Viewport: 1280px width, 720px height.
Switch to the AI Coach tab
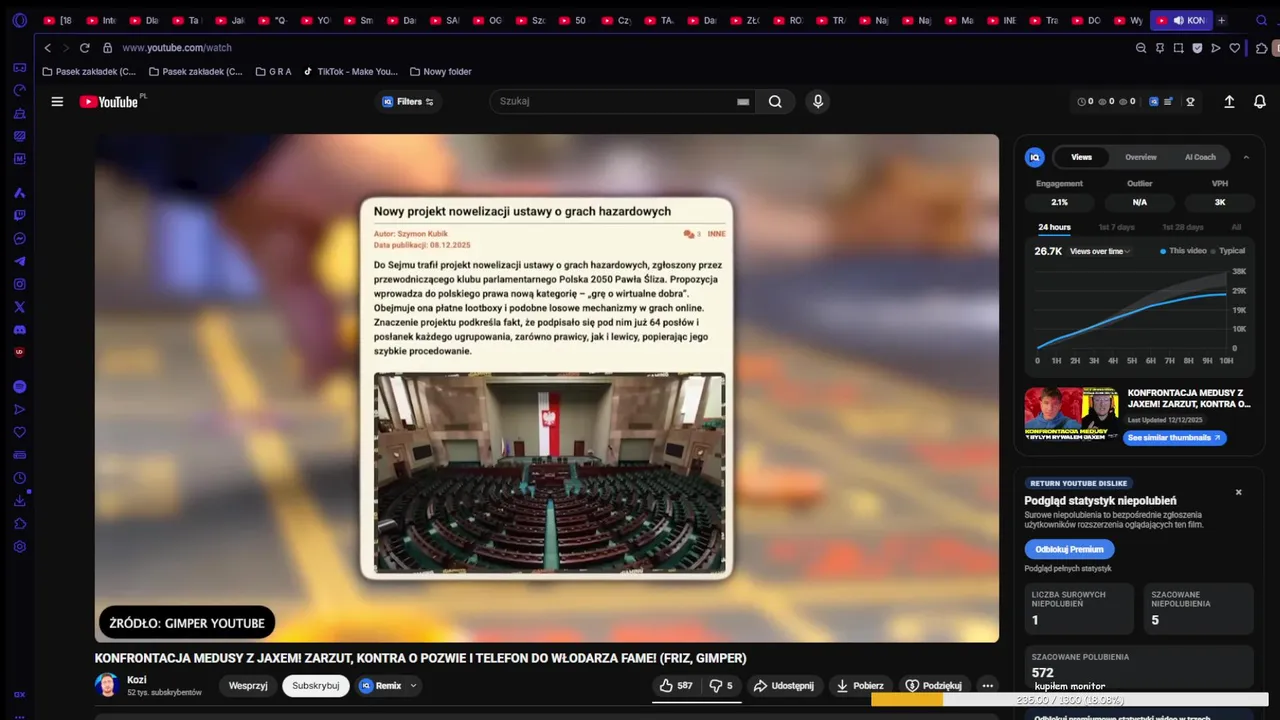(x=1200, y=157)
